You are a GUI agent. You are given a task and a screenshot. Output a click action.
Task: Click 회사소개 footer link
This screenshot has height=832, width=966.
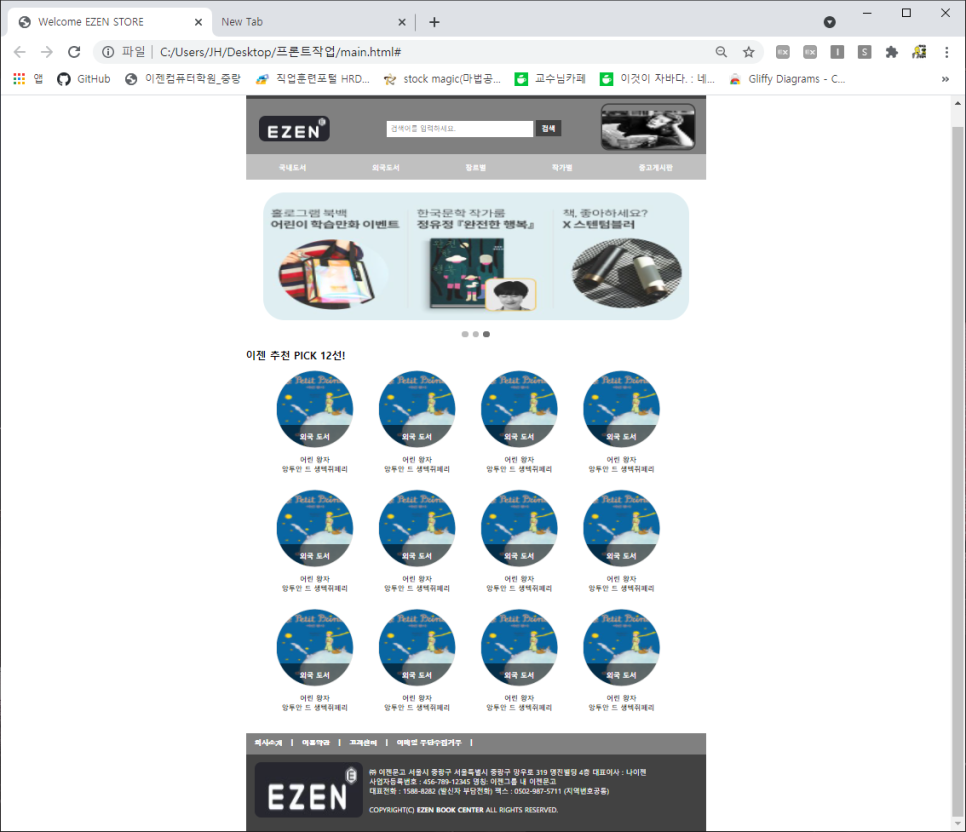coord(269,743)
